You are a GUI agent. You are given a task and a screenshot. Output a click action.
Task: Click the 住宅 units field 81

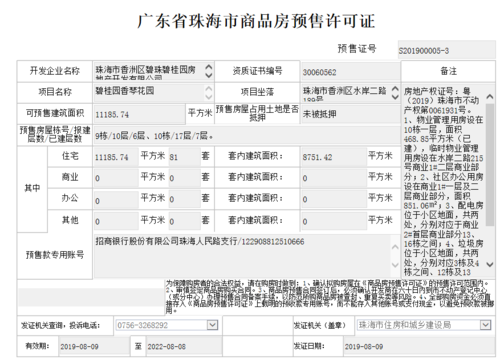(184, 157)
